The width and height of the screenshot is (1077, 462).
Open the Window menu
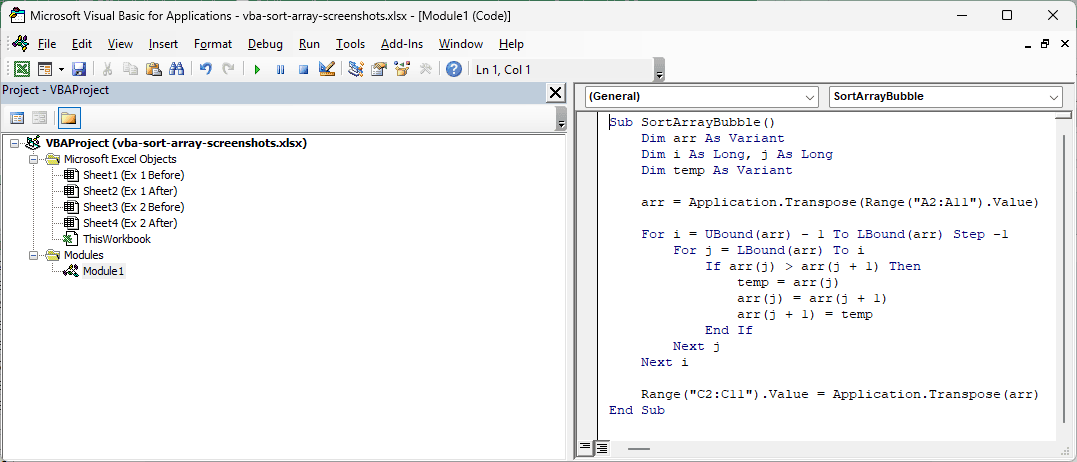point(461,44)
